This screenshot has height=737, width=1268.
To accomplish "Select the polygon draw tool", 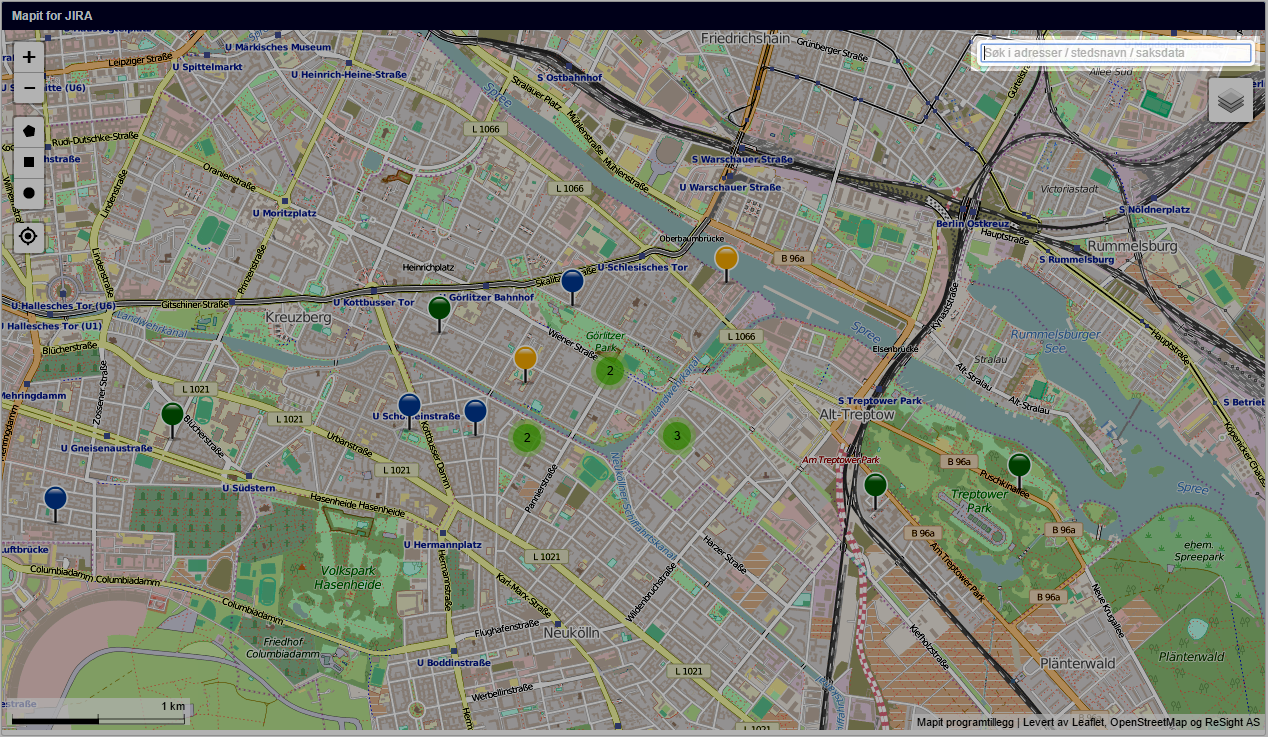I will (29, 131).
